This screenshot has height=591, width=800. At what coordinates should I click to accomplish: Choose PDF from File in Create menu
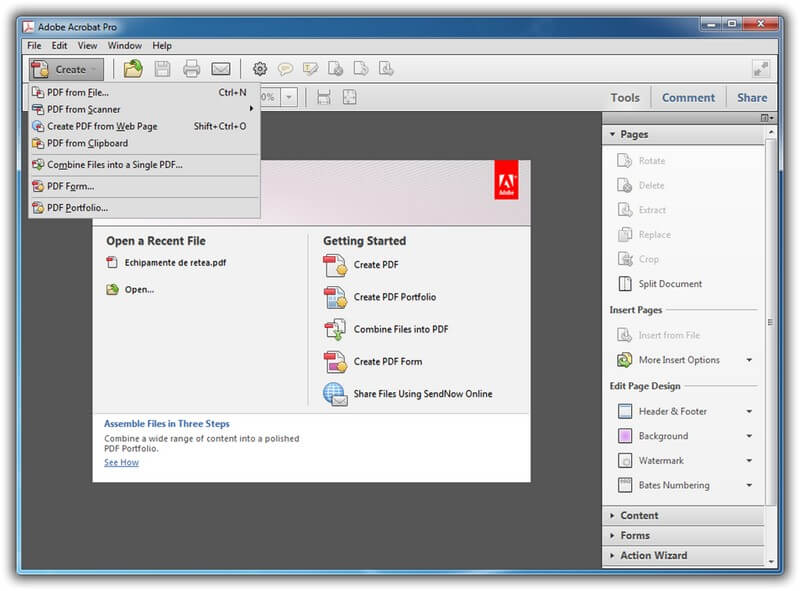click(x=144, y=92)
